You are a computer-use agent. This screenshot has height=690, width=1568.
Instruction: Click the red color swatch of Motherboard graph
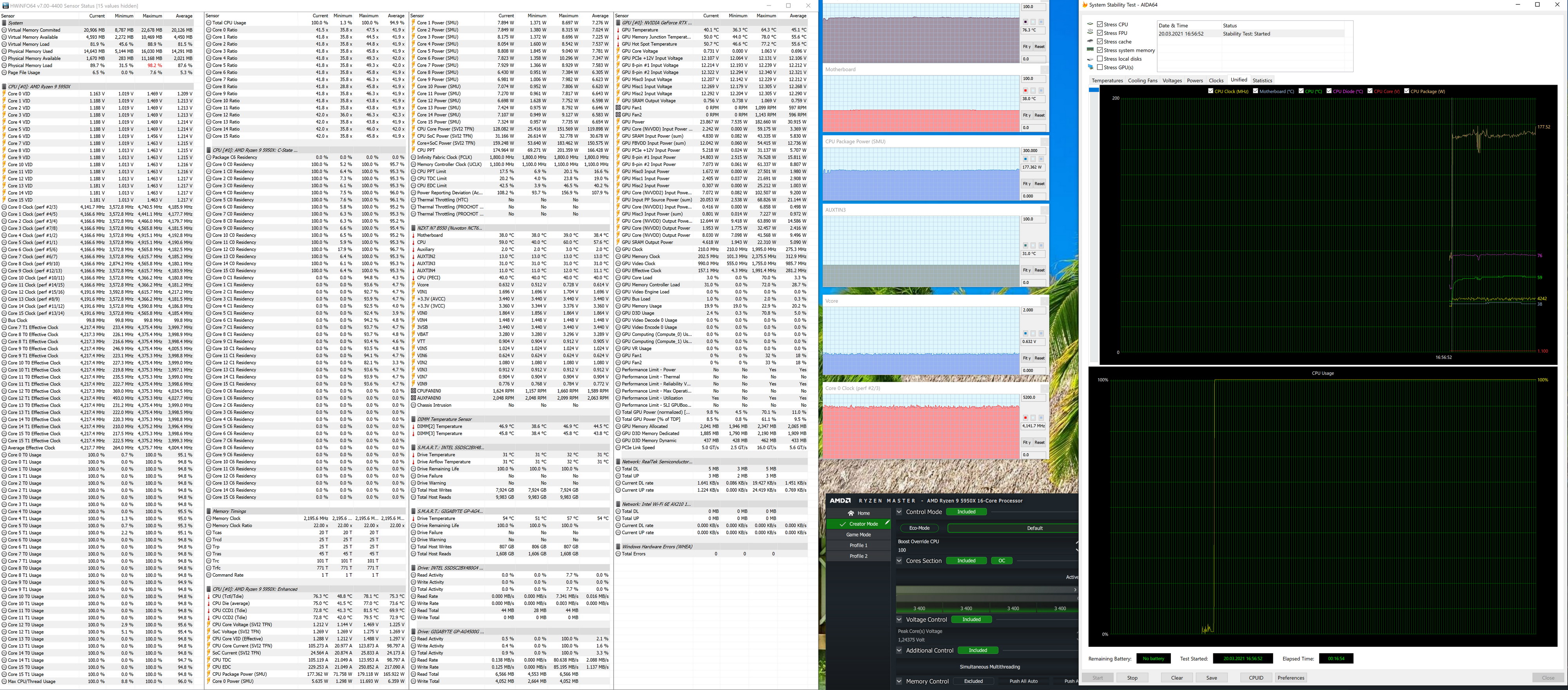[1025, 90]
